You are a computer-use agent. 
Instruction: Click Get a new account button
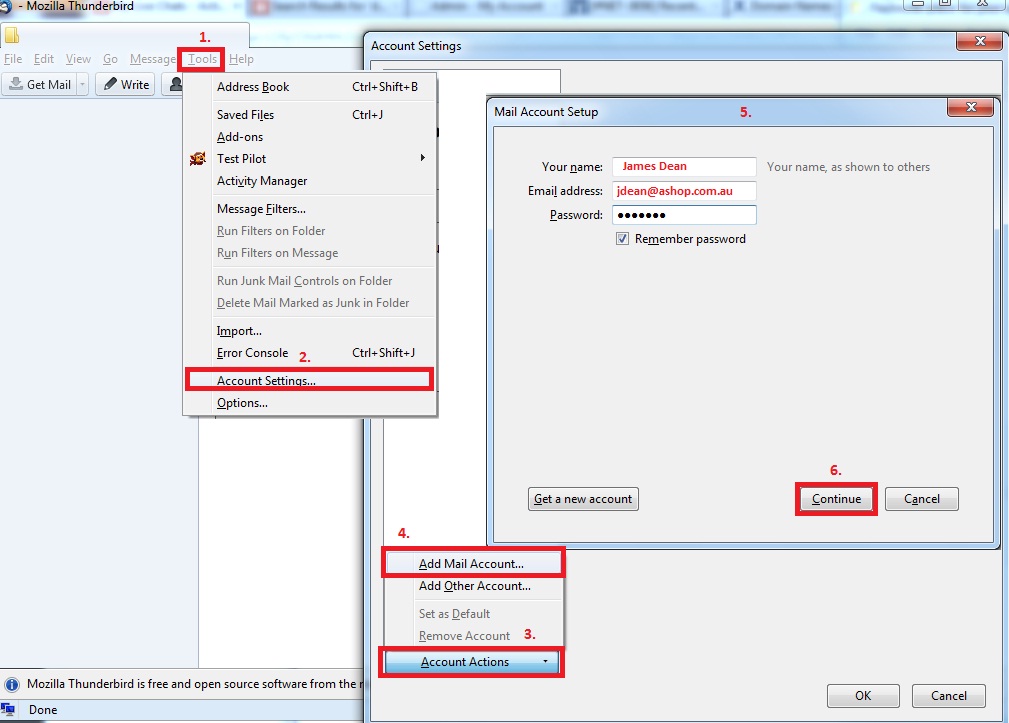[583, 499]
